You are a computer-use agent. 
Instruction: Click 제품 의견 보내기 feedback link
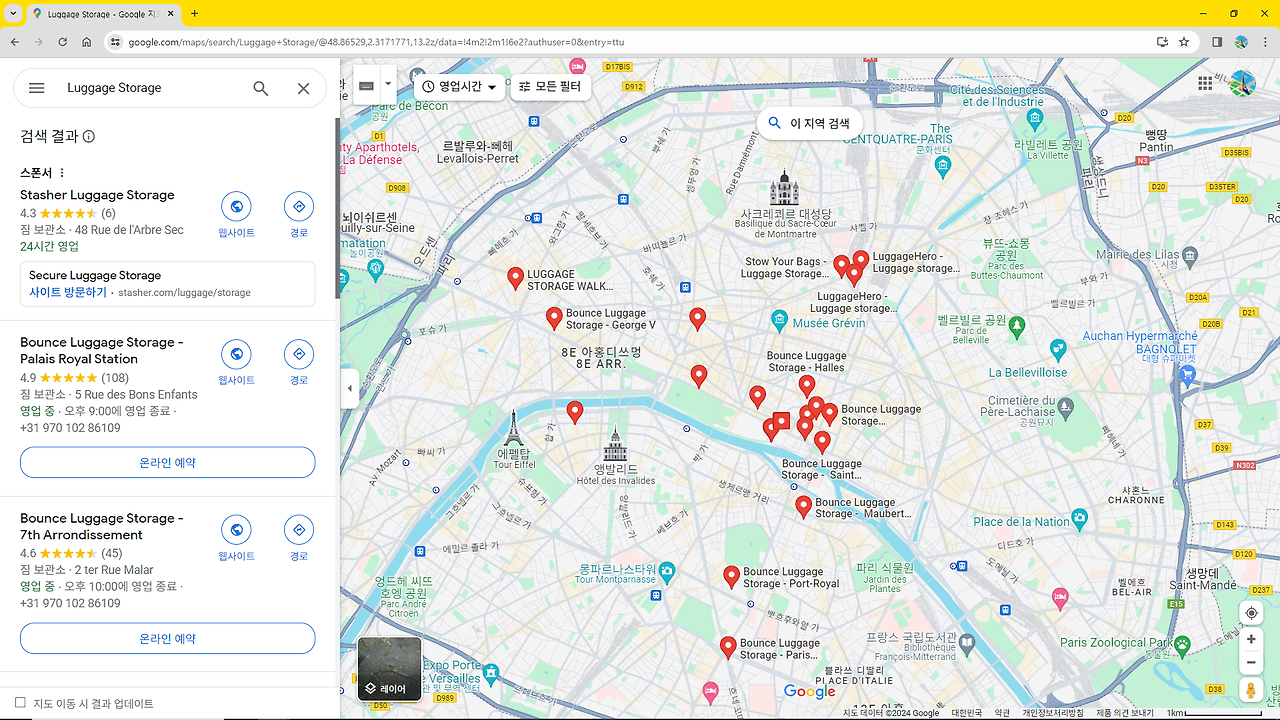tap(1125, 713)
